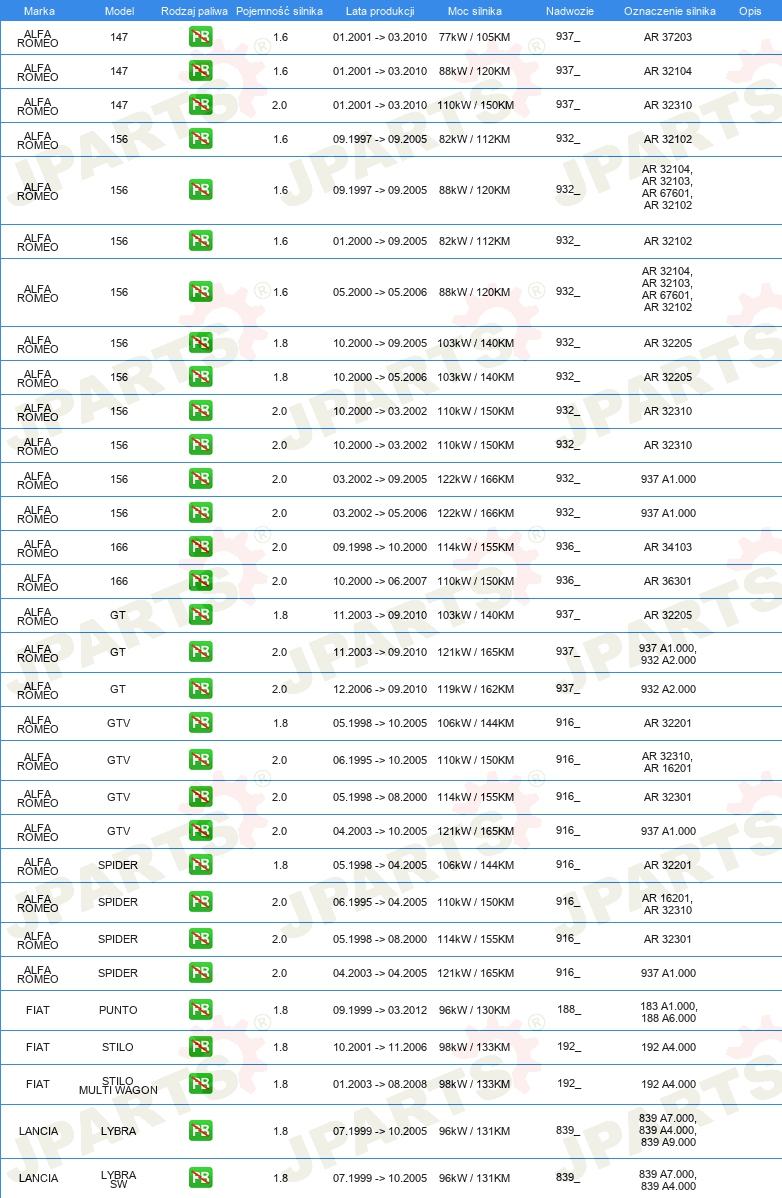Click fuel icon for SPIDER 1.8 106kW row
Screen dimensions: 782x1198
coord(201,865)
